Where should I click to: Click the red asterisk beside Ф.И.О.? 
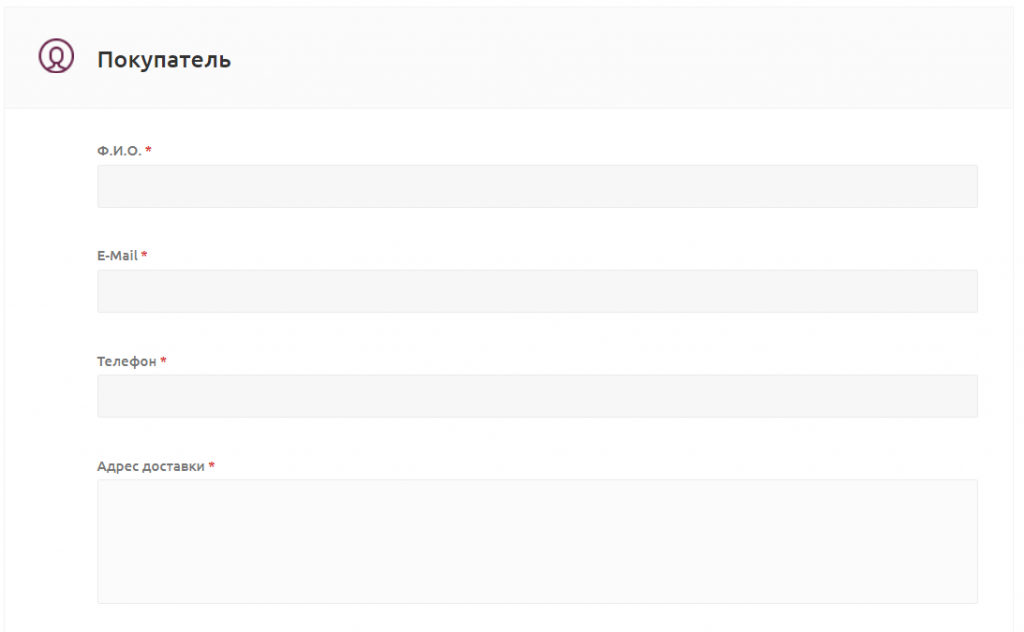(x=149, y=150)
